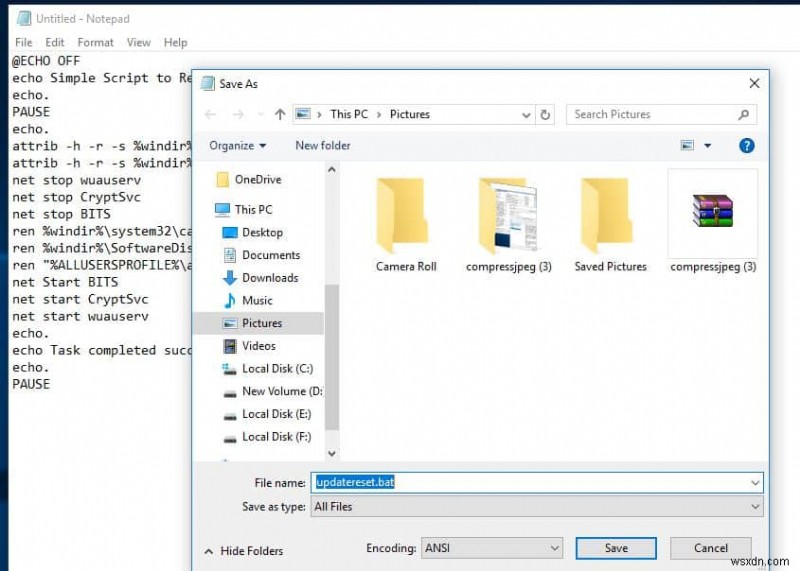Click the Documents icon in sidebar
This screenshot has height=571, width=800.
click(x=230, y=255)
